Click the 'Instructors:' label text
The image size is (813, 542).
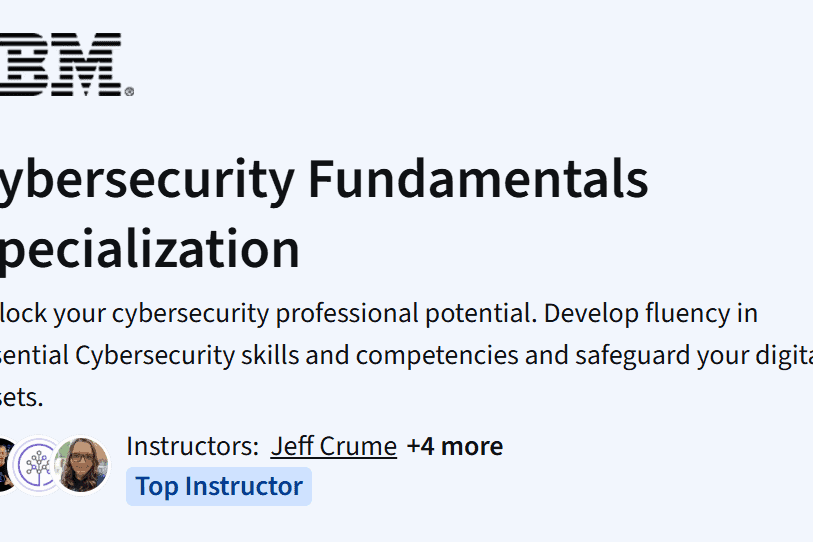click(192, 446)
